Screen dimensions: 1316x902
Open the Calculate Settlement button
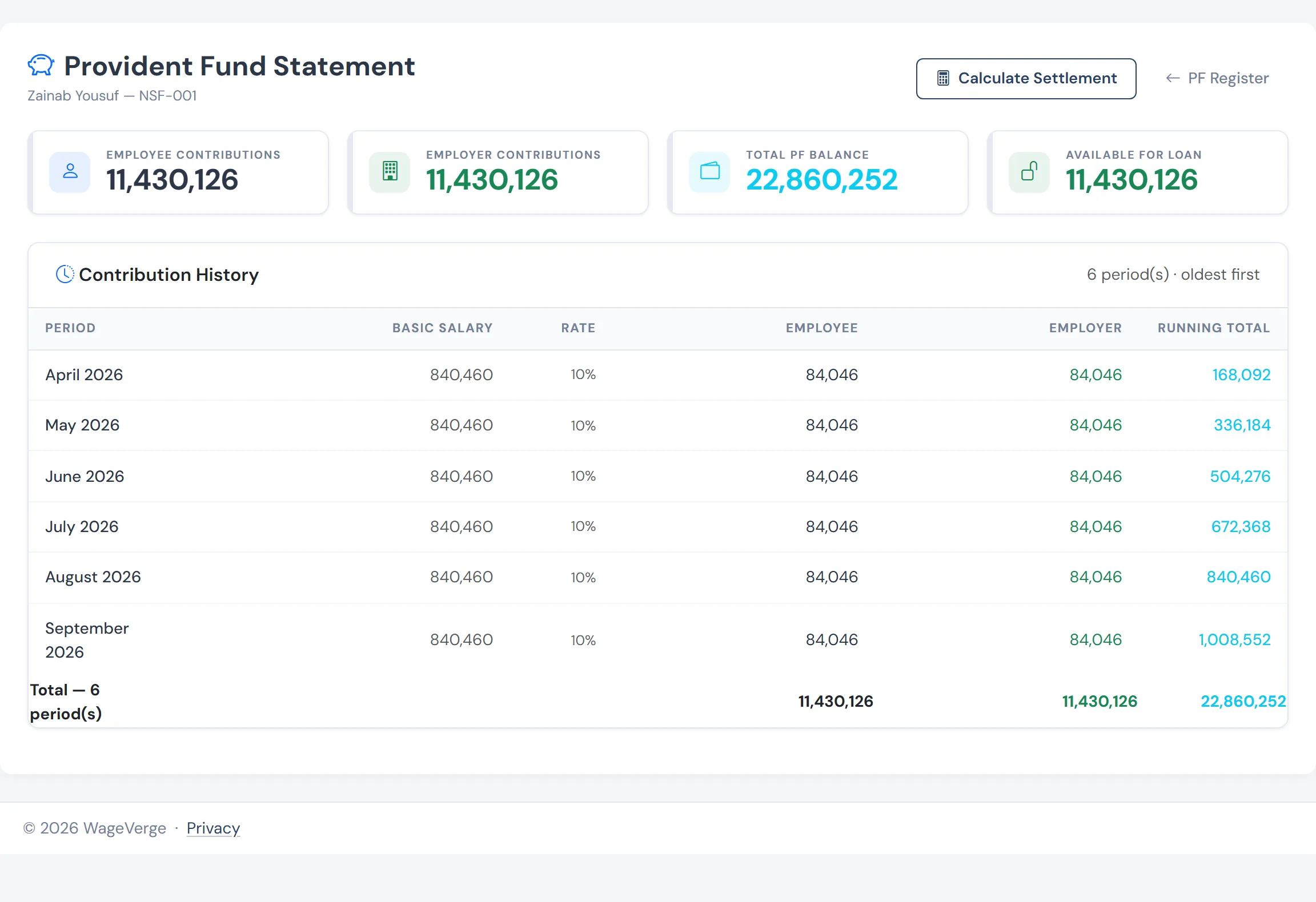(1026, 79)
